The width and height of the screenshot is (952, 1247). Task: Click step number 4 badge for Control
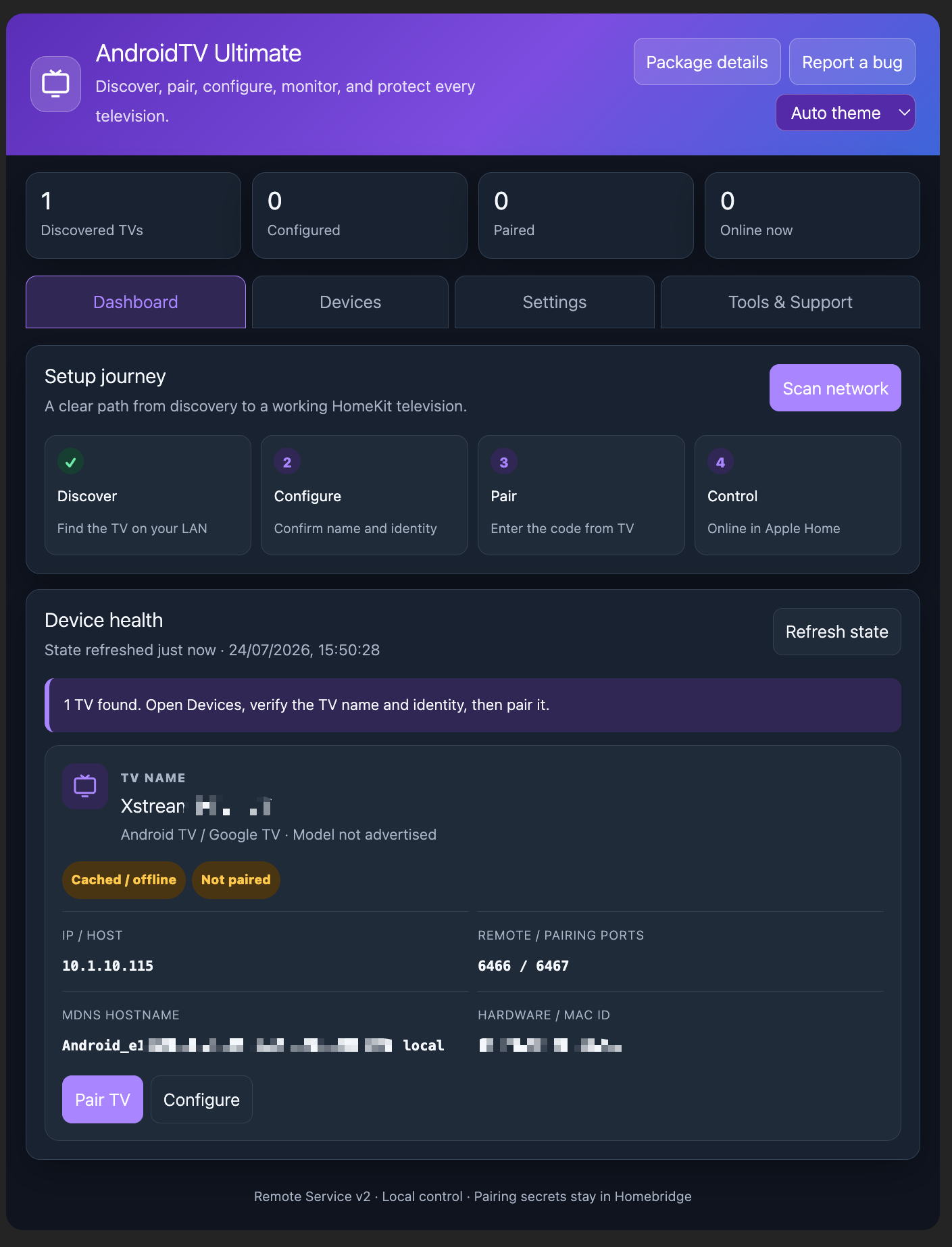click(x=720, y=462)
